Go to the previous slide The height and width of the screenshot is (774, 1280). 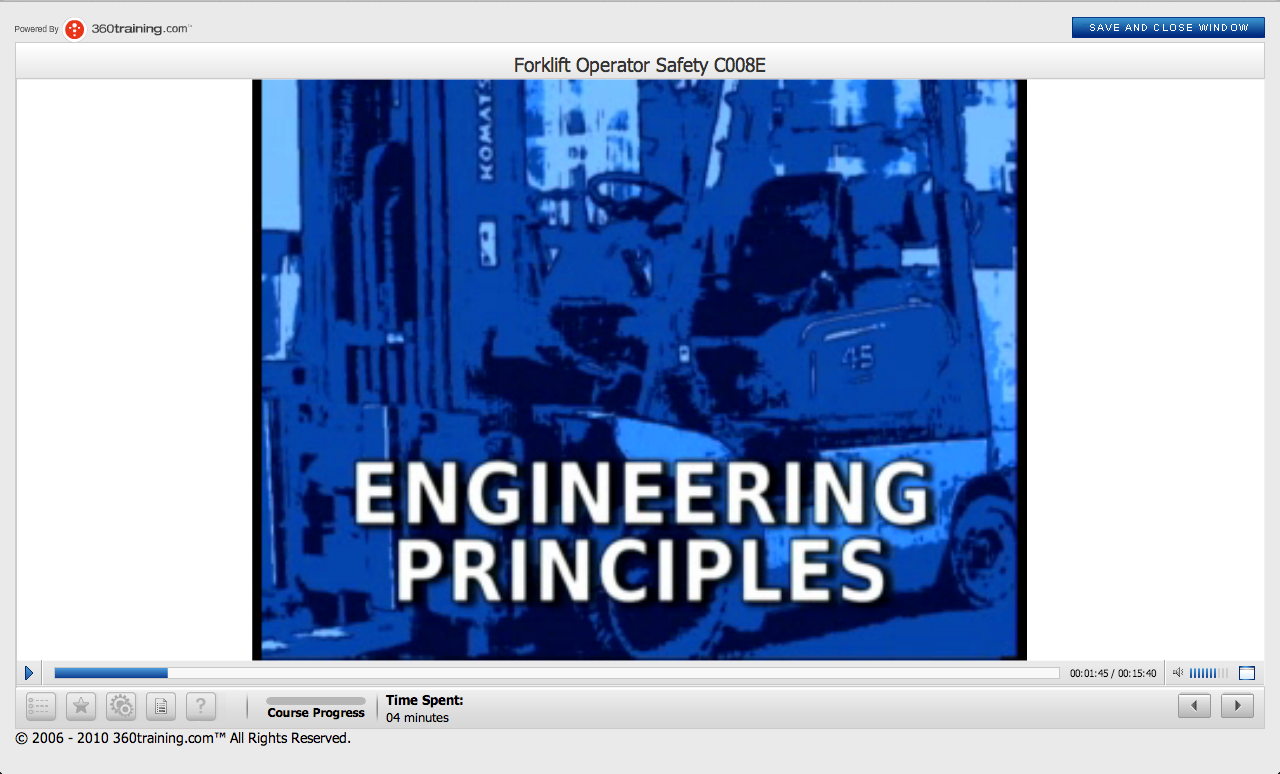pyautogui.click(x=1194, y=706)
